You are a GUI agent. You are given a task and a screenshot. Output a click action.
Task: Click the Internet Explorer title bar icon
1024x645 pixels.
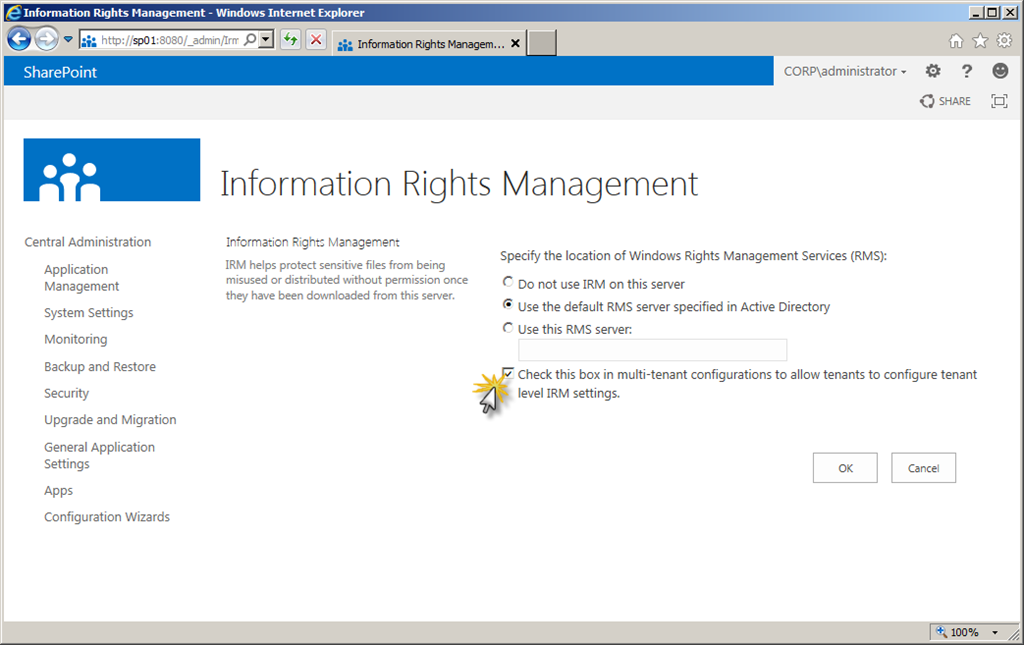coord(13,12)
